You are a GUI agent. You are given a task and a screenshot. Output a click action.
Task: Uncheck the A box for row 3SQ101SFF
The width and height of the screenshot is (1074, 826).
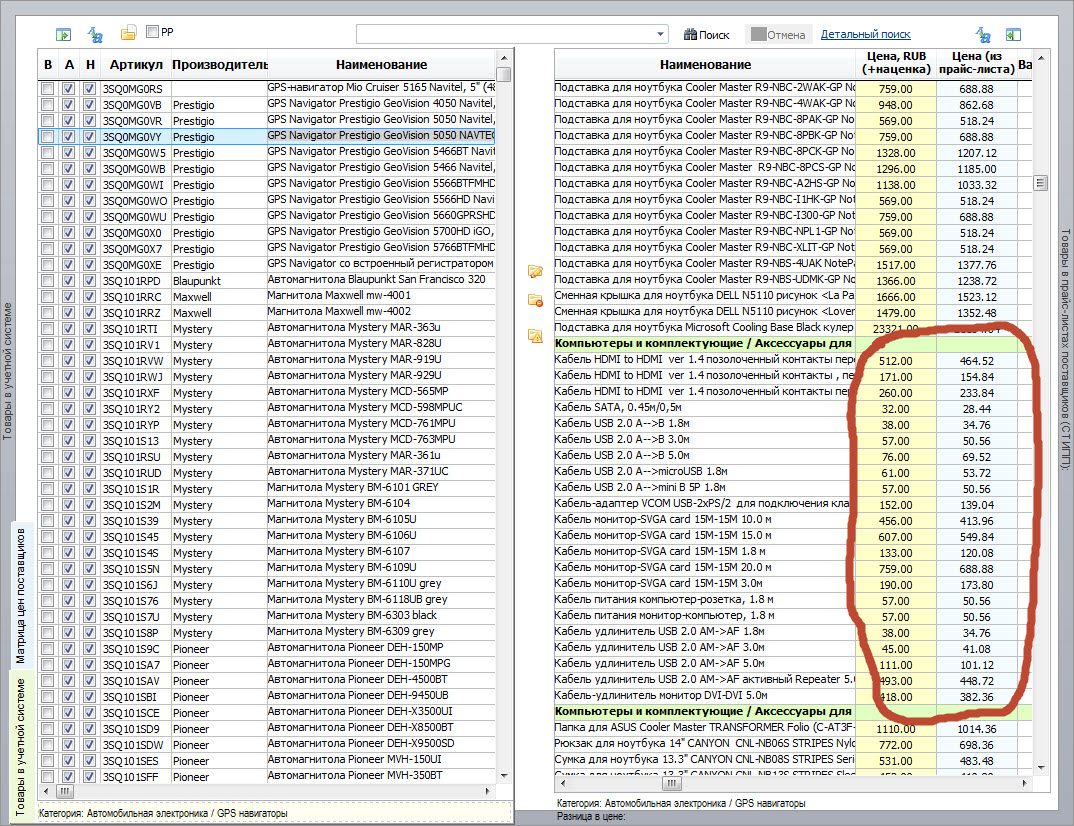(68, 777)
